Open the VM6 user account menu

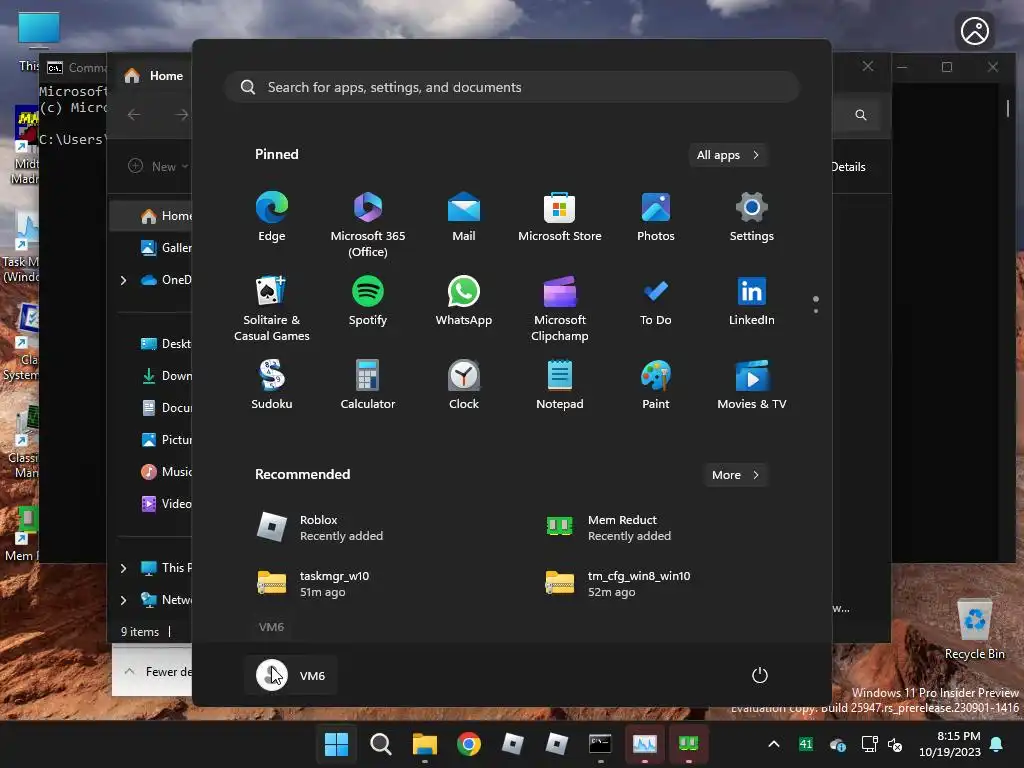coord(291,675)
